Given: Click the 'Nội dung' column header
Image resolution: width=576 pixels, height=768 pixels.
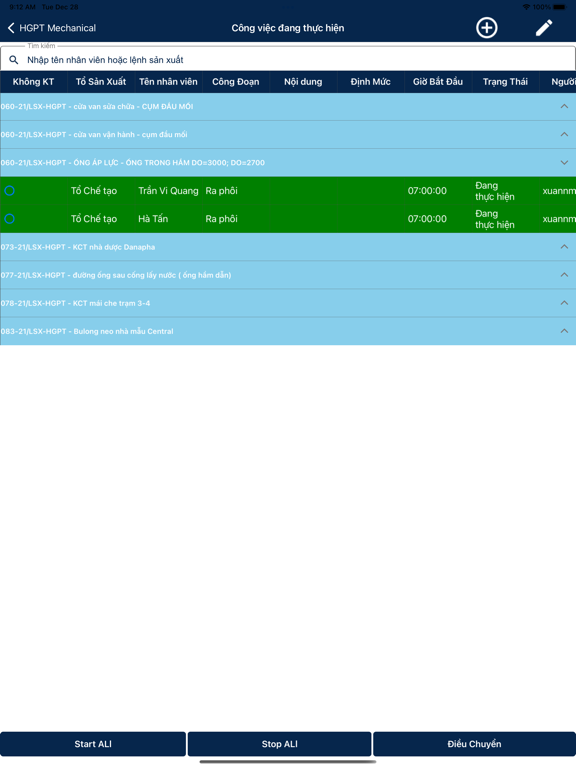Looking at the screenshot, I should [303, 82].
